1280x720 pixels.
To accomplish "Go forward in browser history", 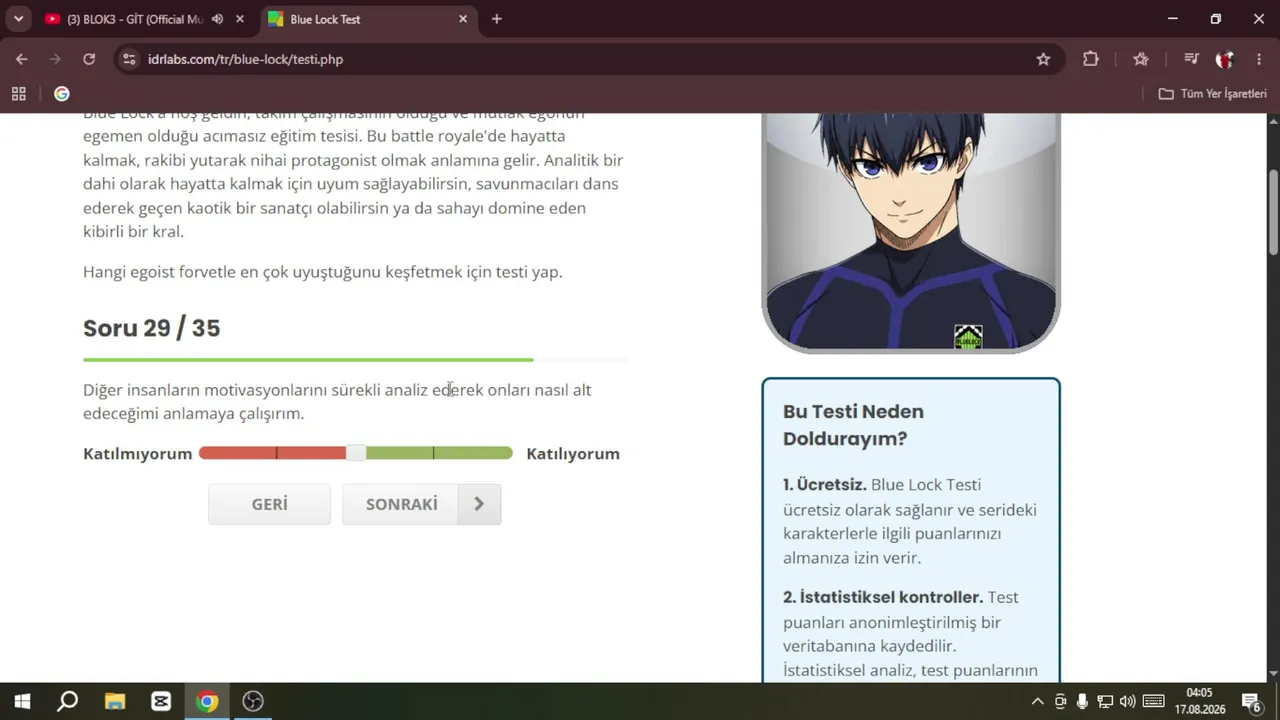I will pos(55,59).
